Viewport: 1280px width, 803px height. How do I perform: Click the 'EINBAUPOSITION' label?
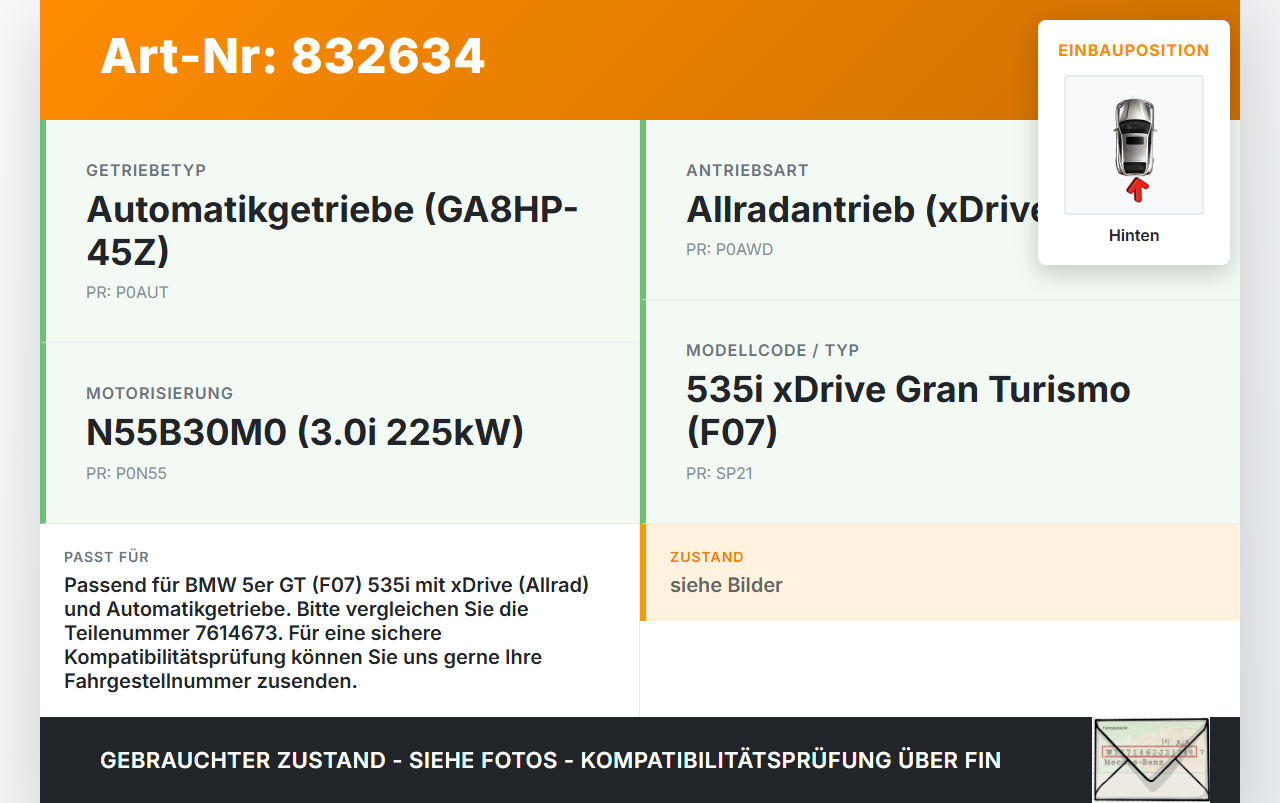tap(1134, 50)
